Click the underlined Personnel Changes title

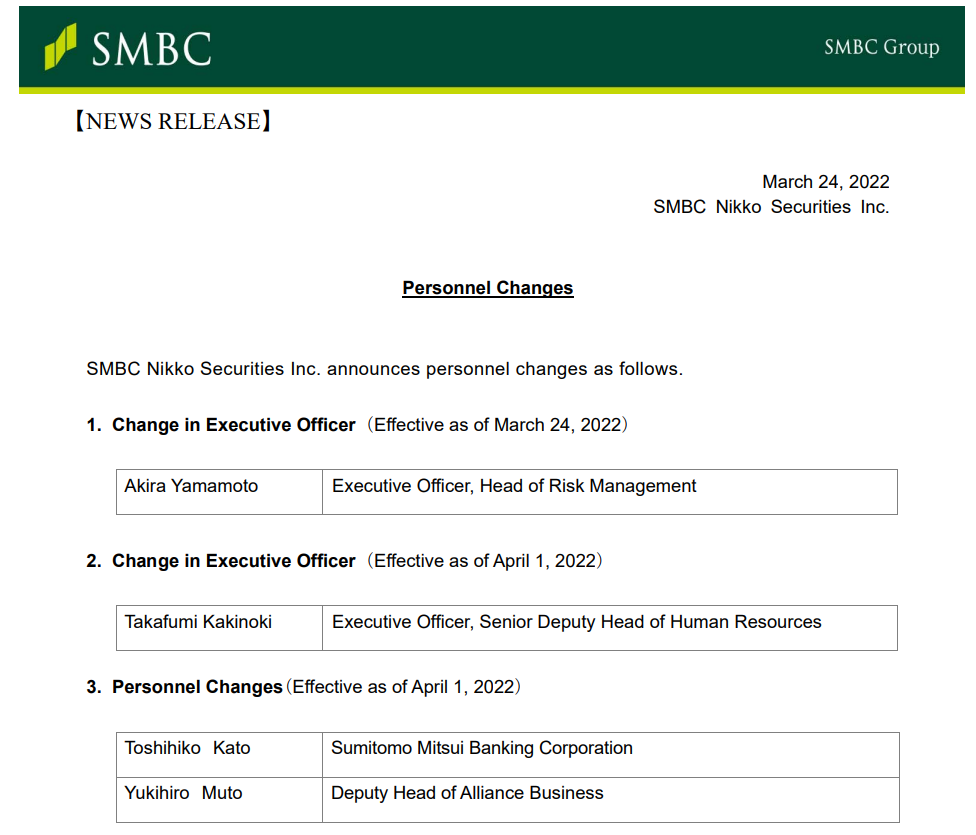[487, 288]
